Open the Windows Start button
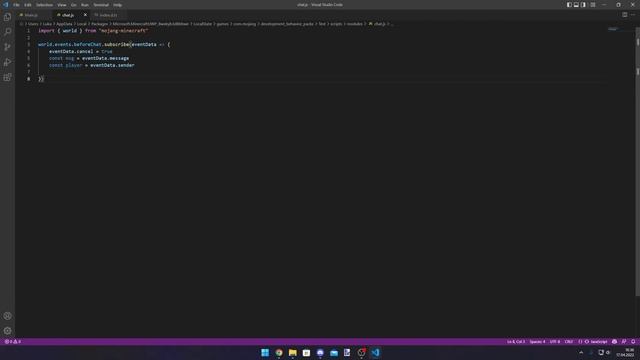640x360 pixels. (x=265, y=353)
